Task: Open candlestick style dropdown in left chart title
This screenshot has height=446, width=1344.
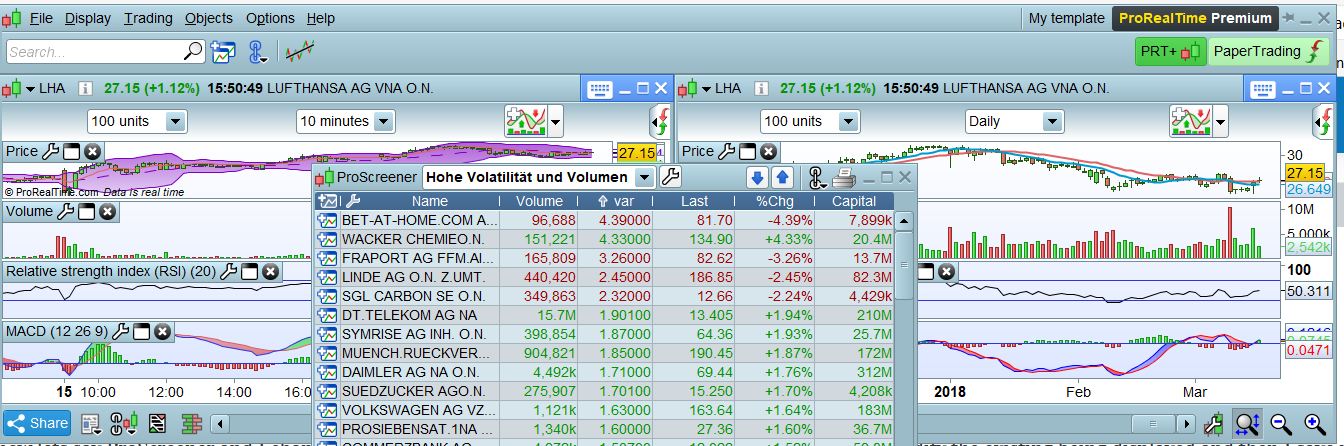Action: click(x=20, y=88)
